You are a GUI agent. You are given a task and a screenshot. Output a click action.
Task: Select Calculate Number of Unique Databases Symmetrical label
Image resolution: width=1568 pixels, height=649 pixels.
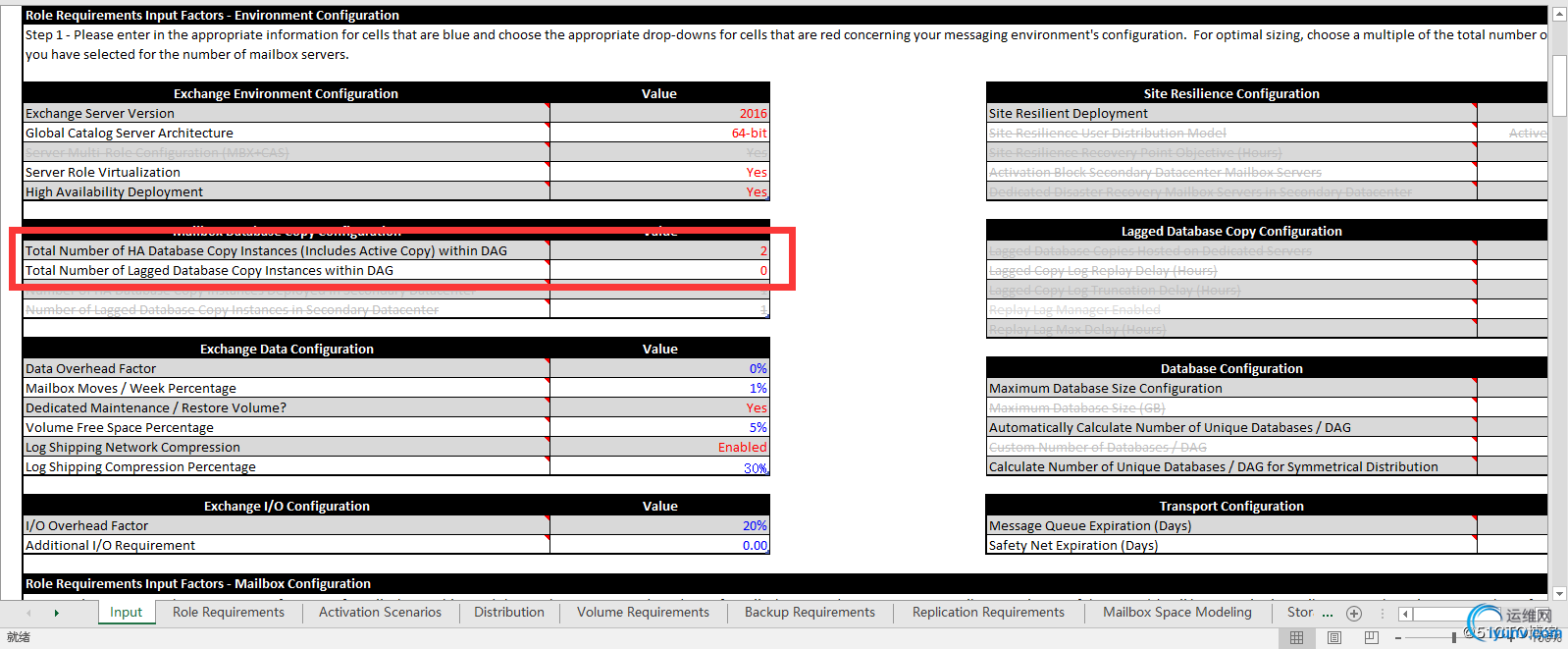pos(1231,466)
